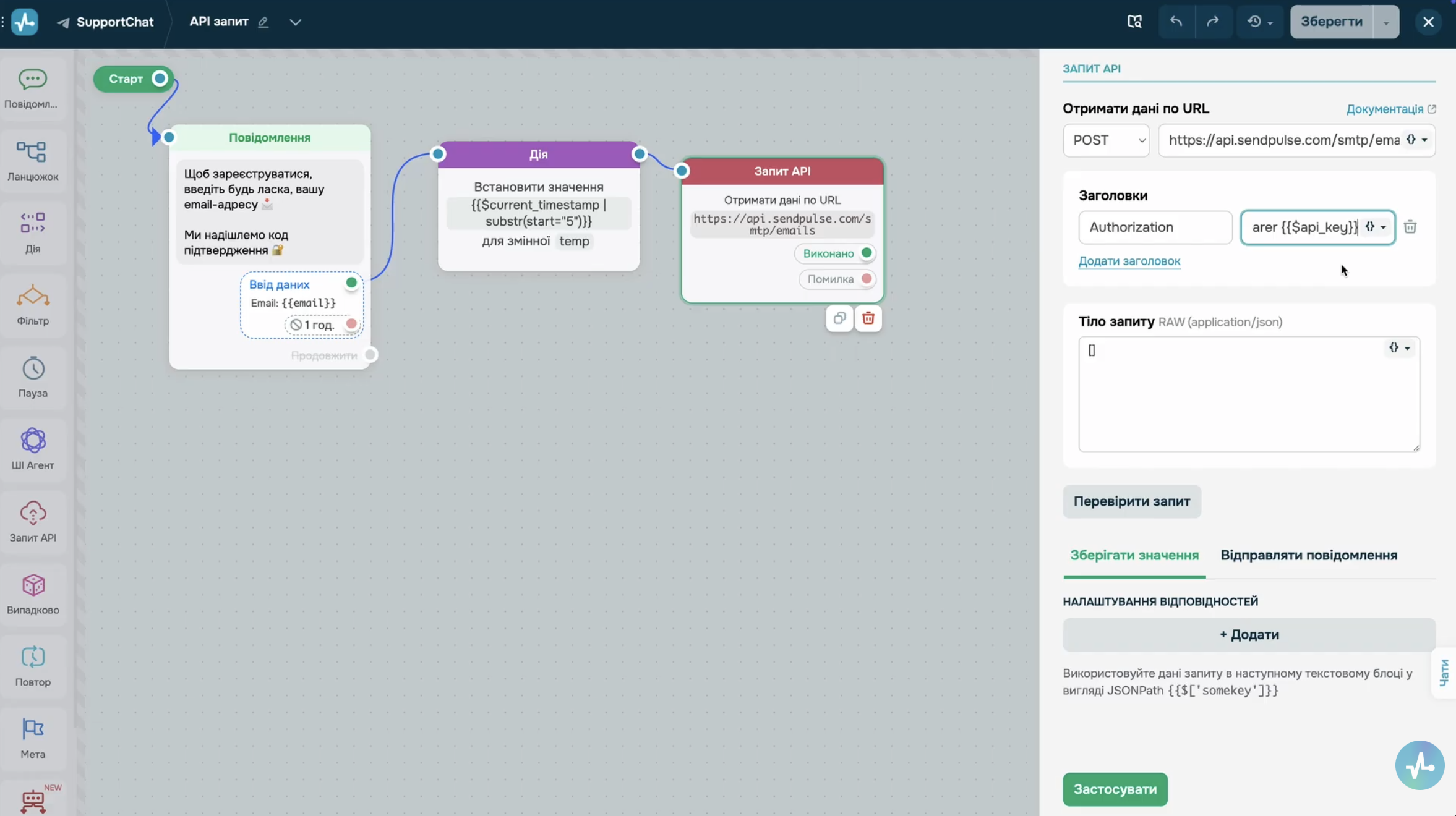
Task: Open the Чати side tab
Action: click(1445, 673)
